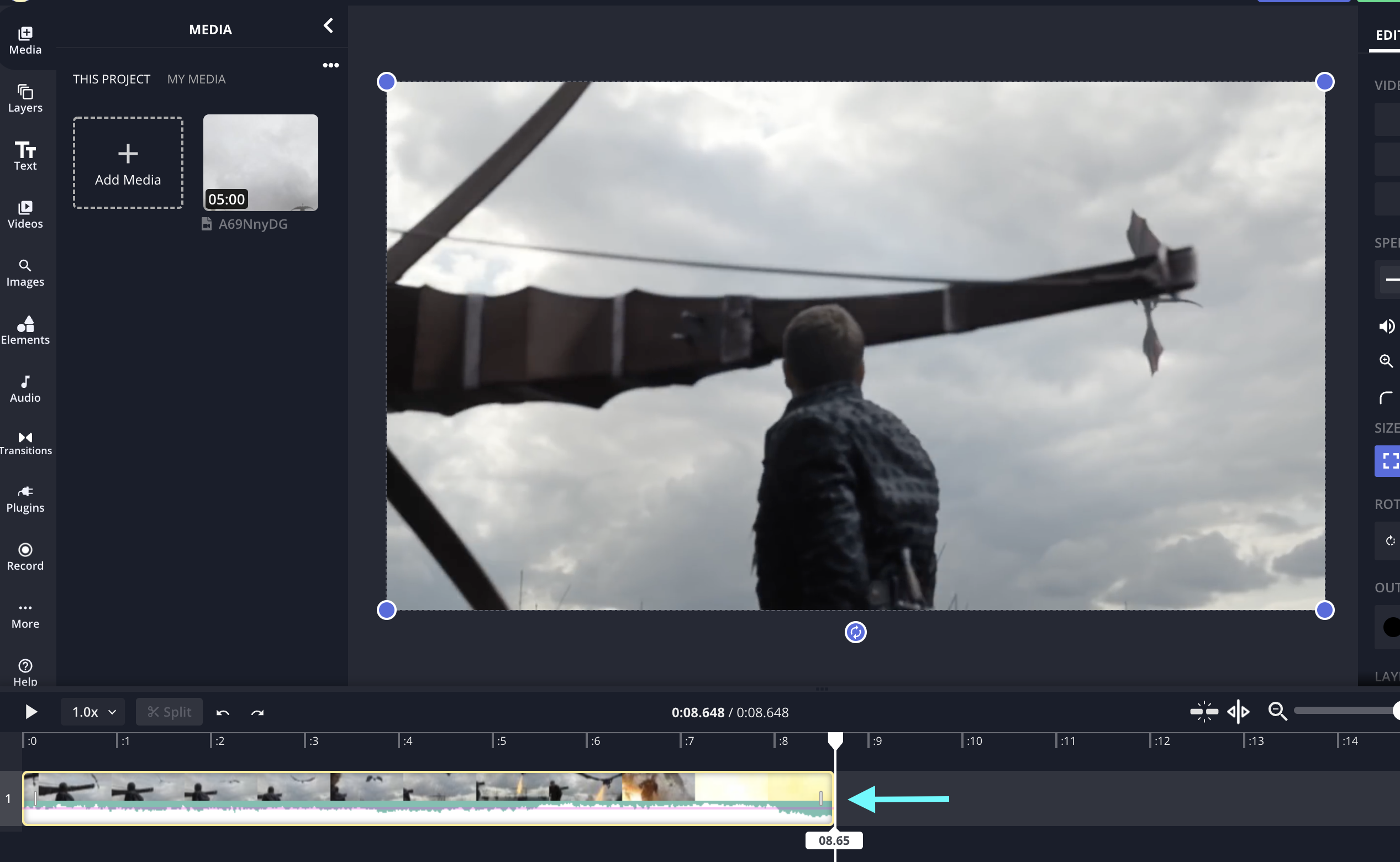Switch to the THIS PROJECT tab

point(111,78)
